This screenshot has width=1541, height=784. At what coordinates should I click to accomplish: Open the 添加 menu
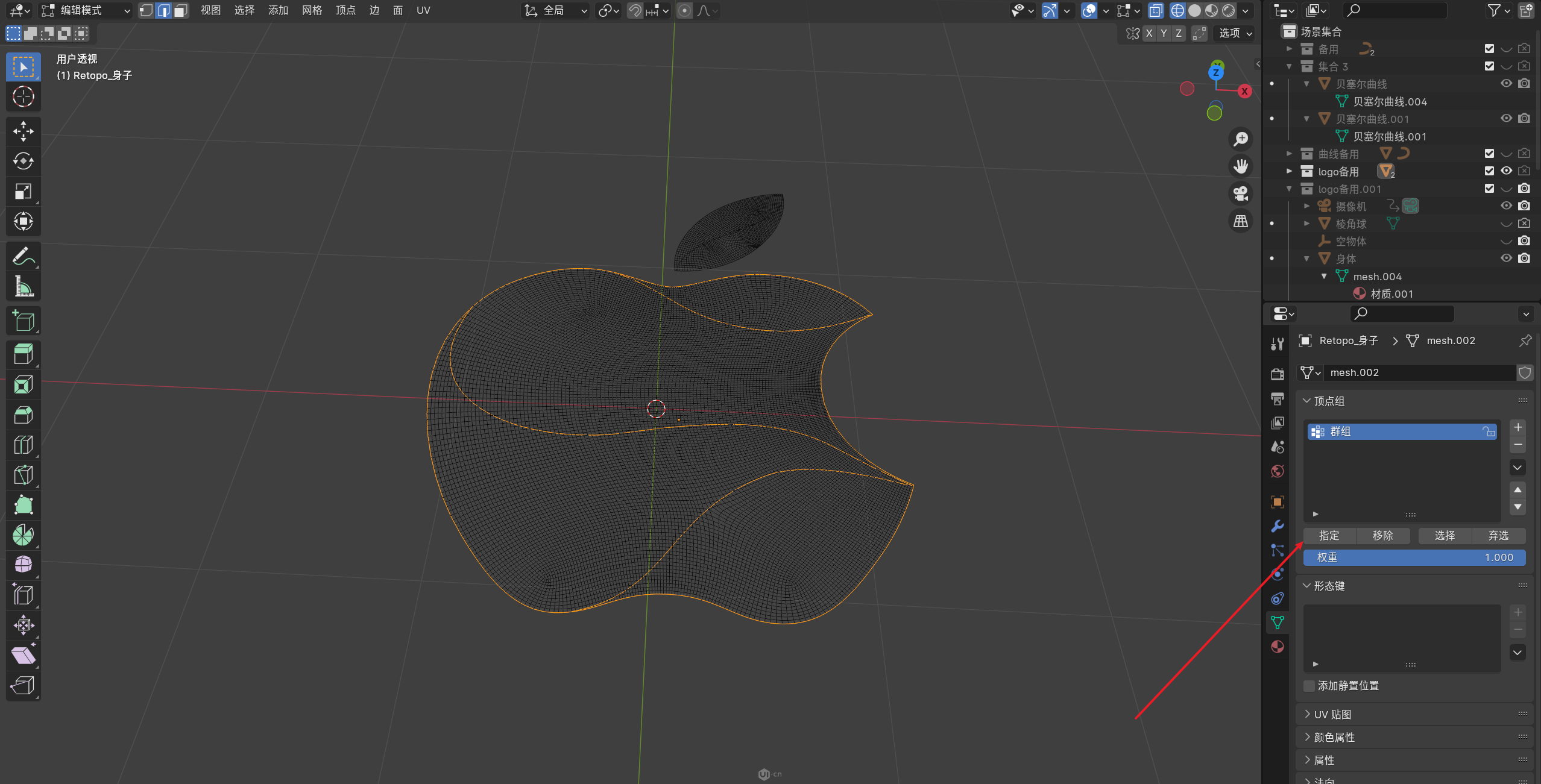pyautogui.click(x=279, y=10)
